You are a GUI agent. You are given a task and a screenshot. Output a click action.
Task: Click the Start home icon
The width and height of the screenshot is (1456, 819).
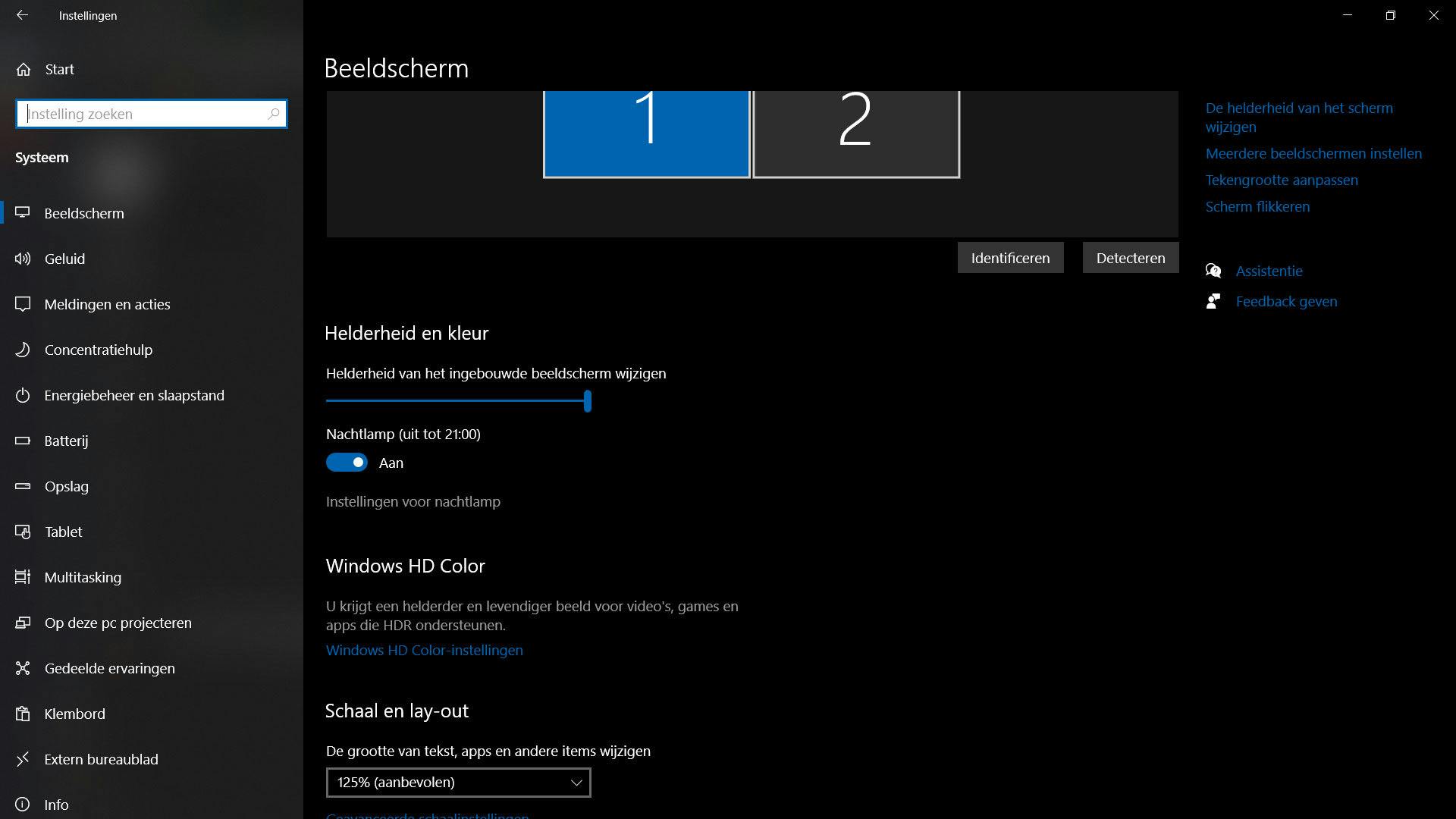(24, 70)
